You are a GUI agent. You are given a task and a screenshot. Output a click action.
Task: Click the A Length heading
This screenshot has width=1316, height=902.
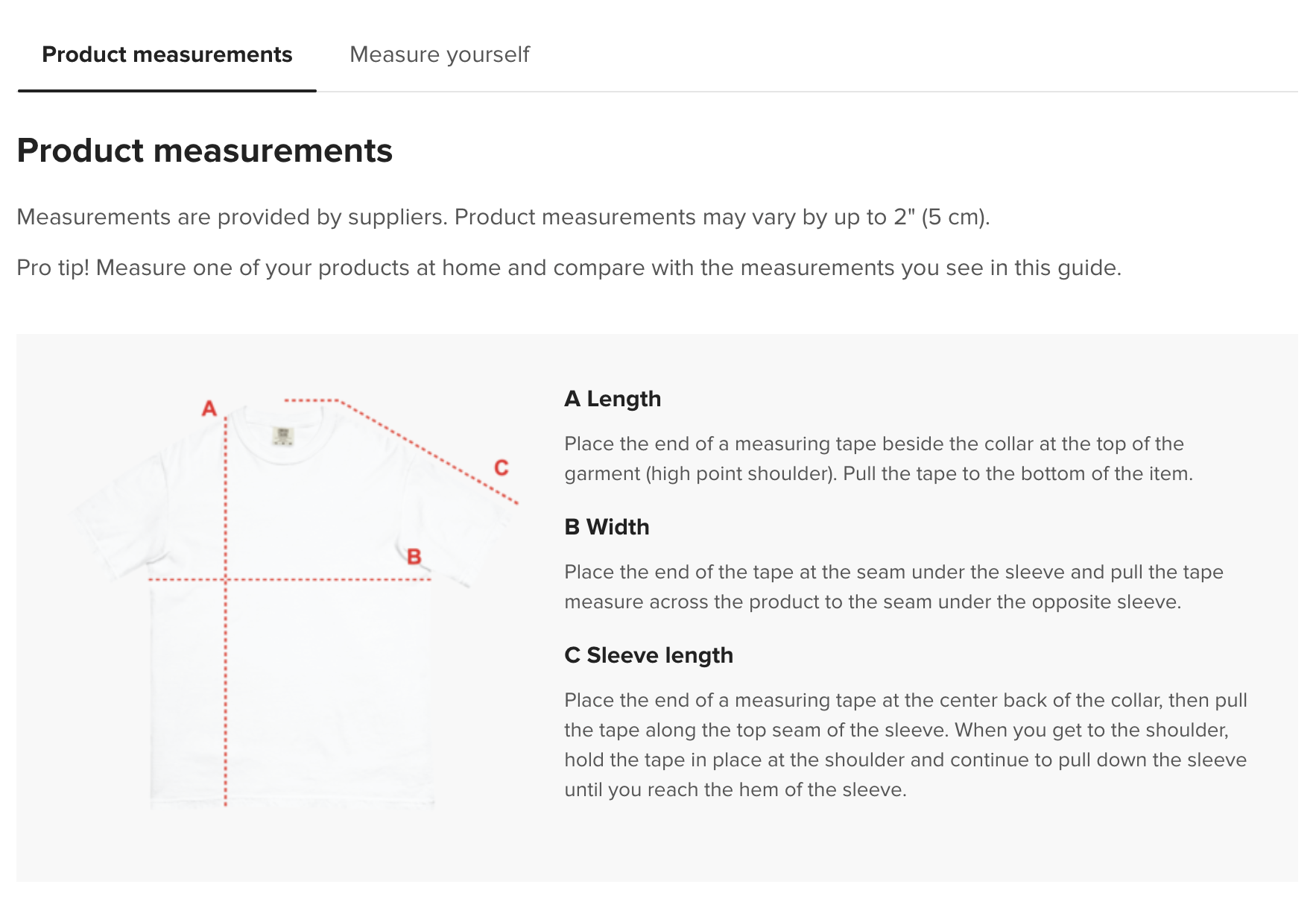613,399
